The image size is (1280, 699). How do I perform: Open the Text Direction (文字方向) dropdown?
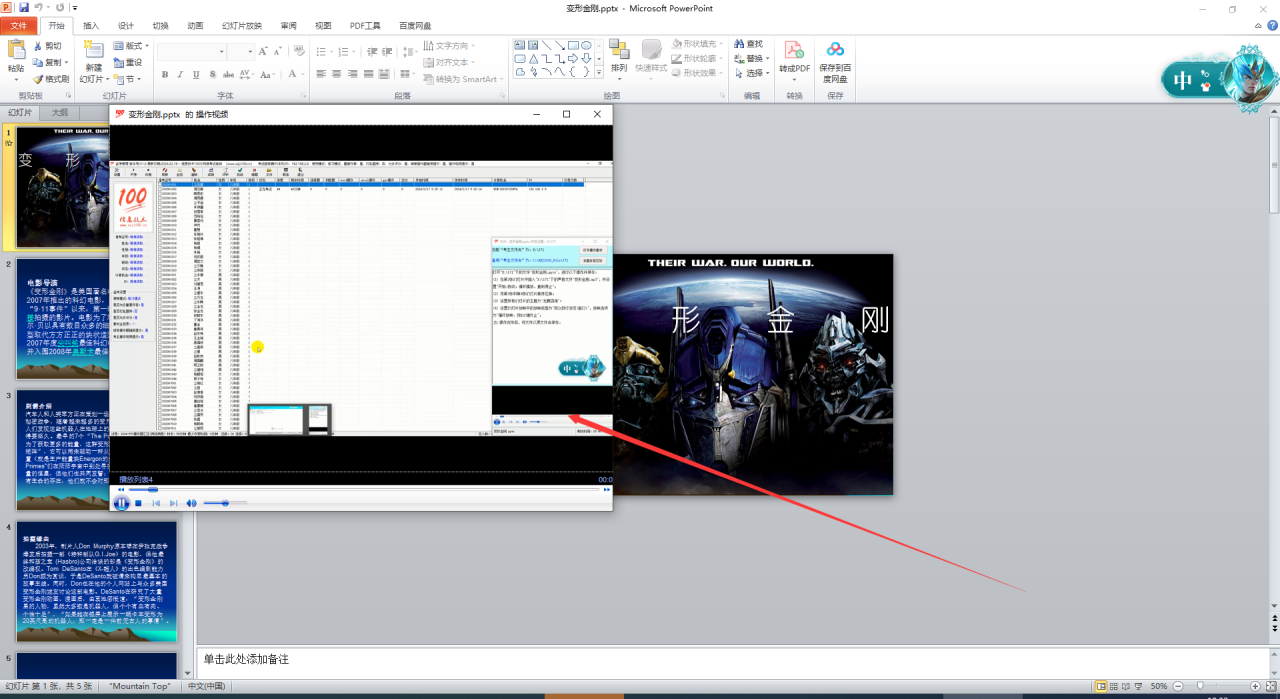click(449, 46)
